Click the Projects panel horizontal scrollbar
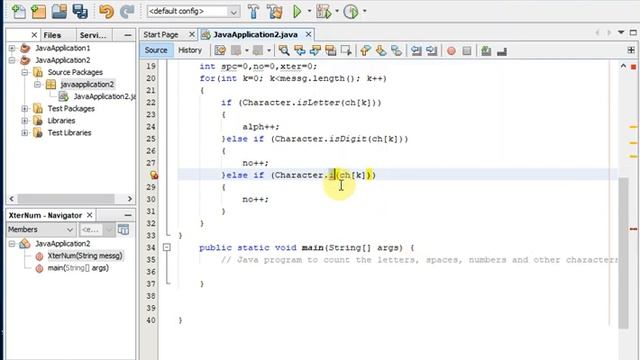Image resolution: width=640 pixels, height=360 pixels. click(x=65, y=199)
